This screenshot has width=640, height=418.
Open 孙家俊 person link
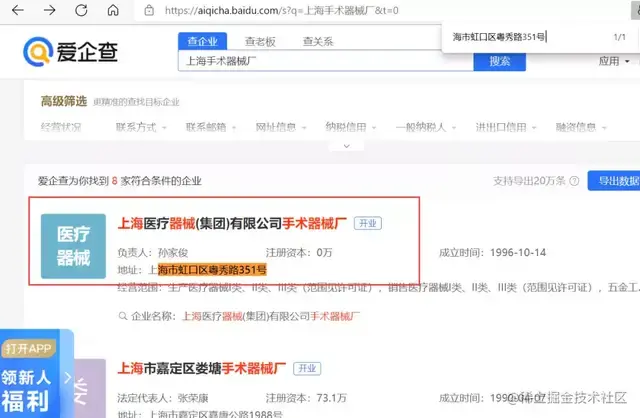tap(173, 253)
